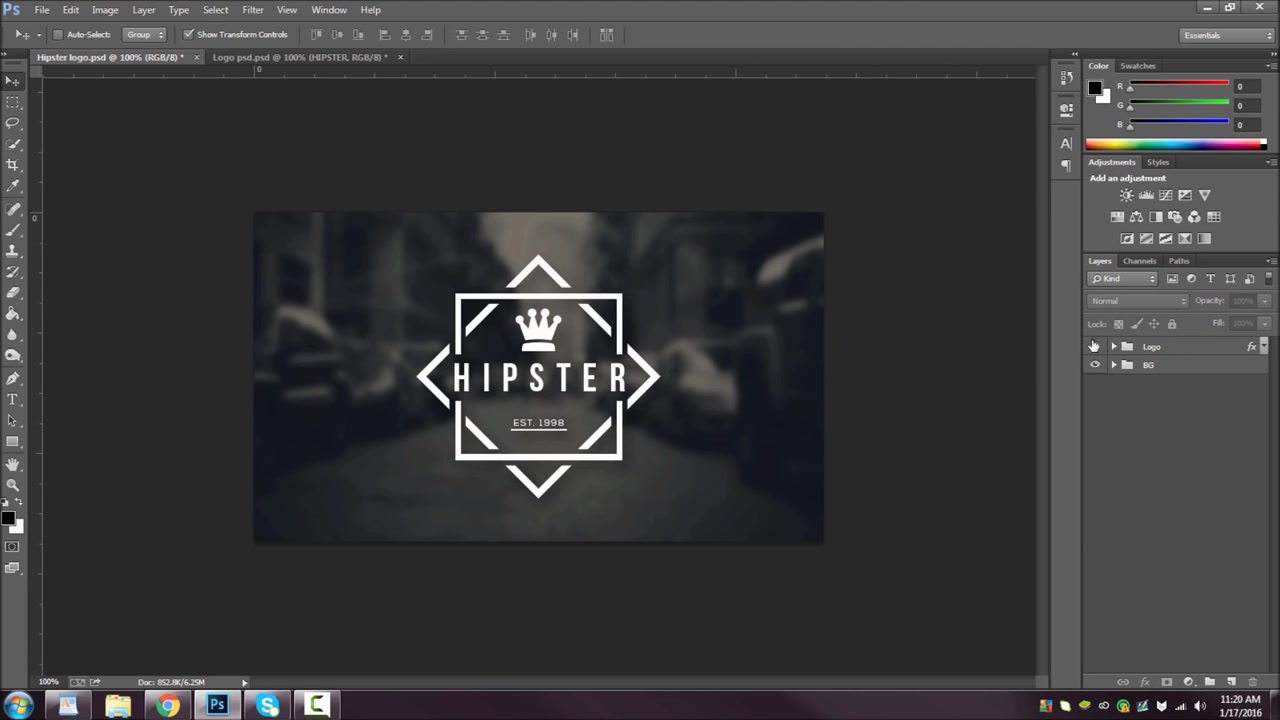Open the Filter menu

tap(252, 9)
